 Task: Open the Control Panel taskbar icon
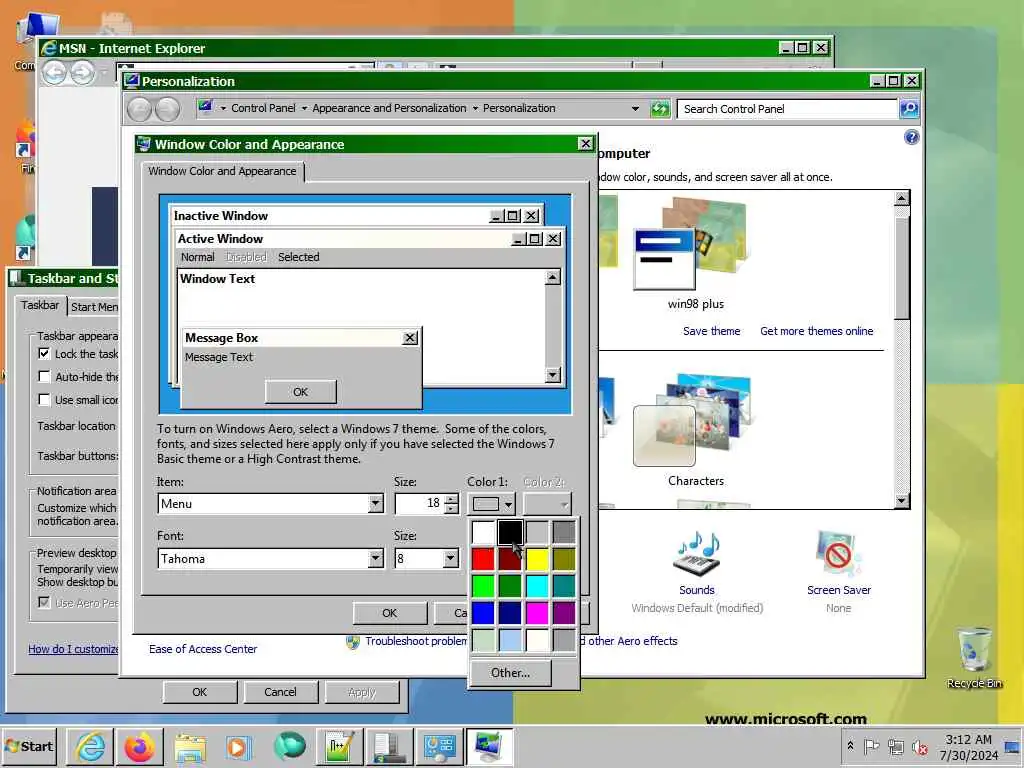(x=440, y=746)
